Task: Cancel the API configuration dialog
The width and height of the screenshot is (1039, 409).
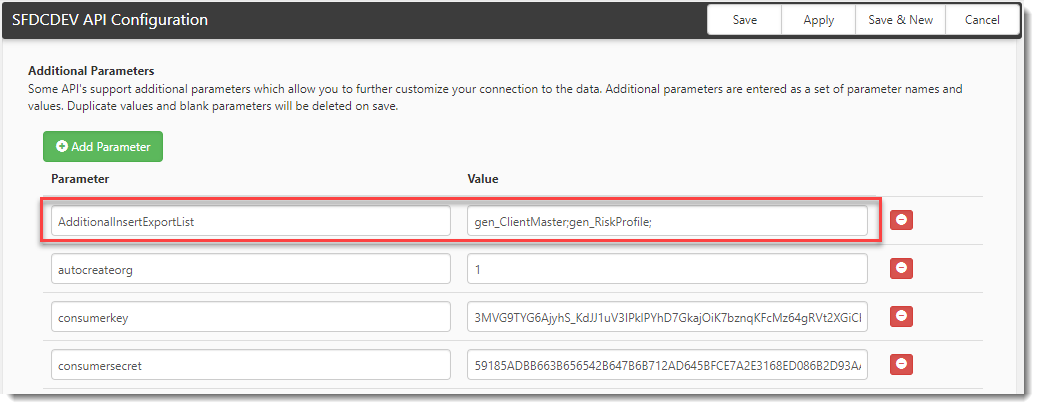Action: [x=982, y=20]
